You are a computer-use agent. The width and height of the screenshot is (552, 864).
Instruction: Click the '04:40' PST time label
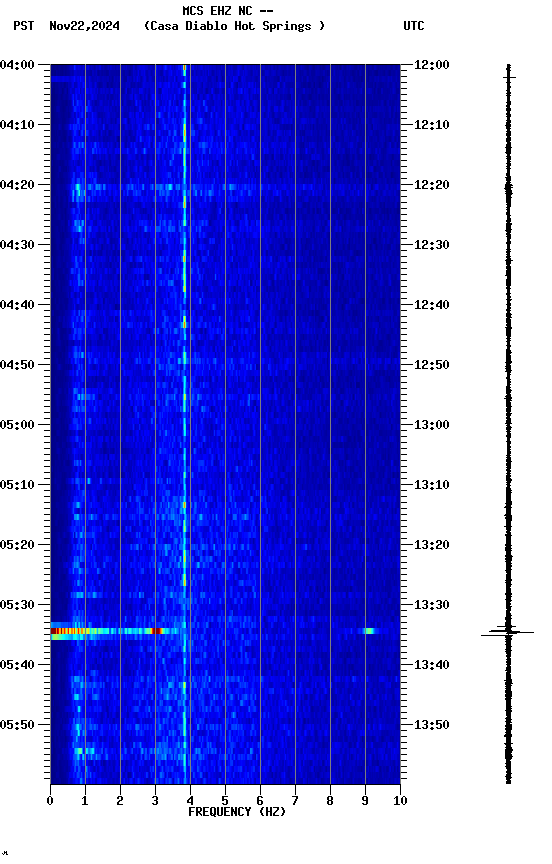(x=17, y=305)
